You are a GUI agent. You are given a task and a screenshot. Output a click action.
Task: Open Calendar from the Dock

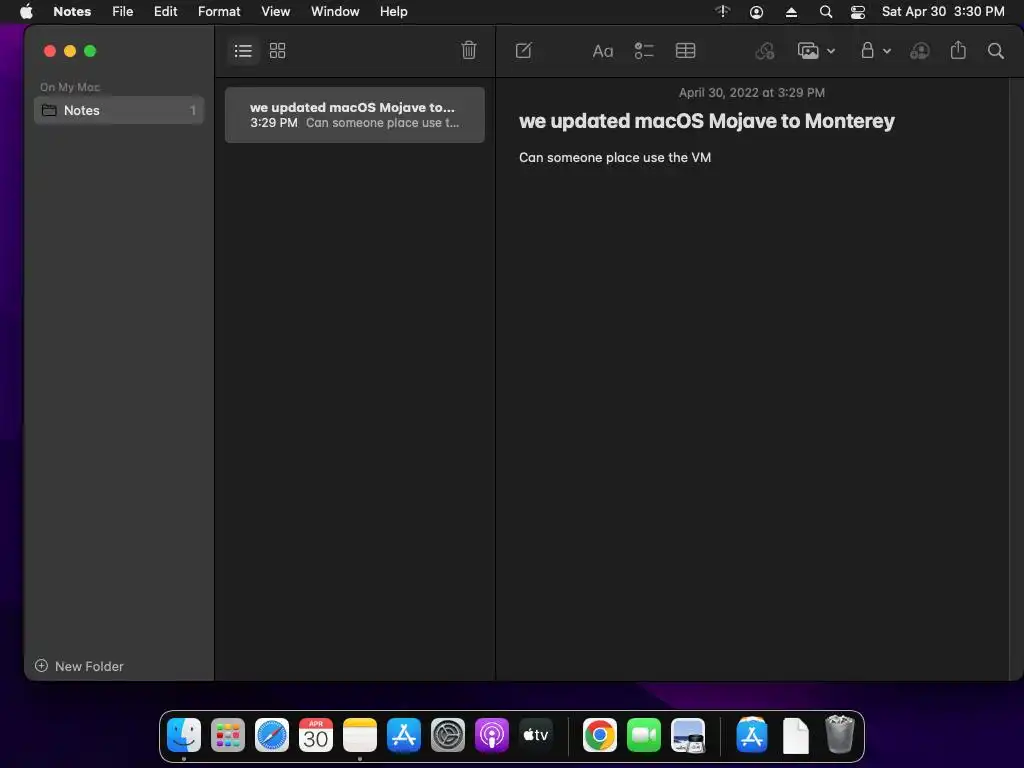click(315, 735)
